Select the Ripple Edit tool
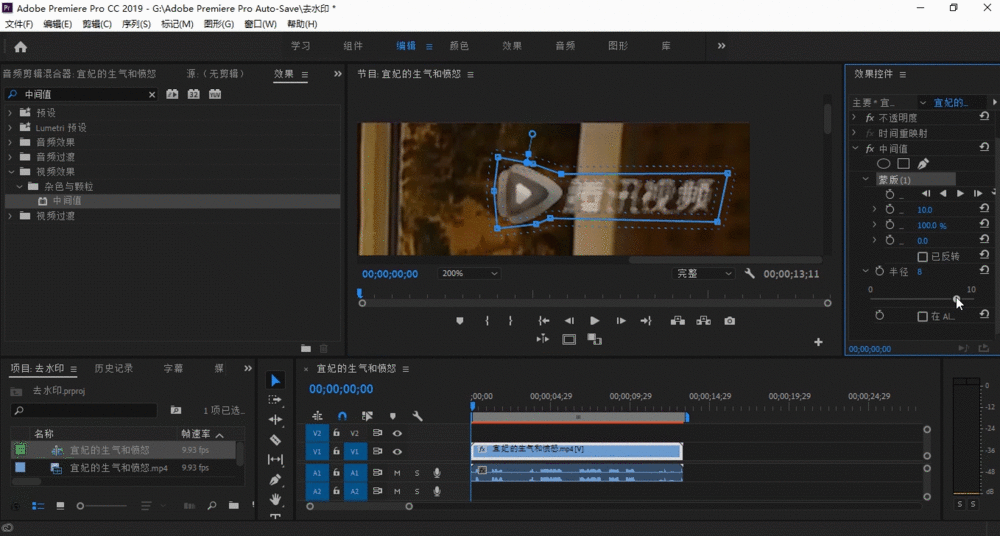This screenshot has height=536, width=1000. pos(275,419)
